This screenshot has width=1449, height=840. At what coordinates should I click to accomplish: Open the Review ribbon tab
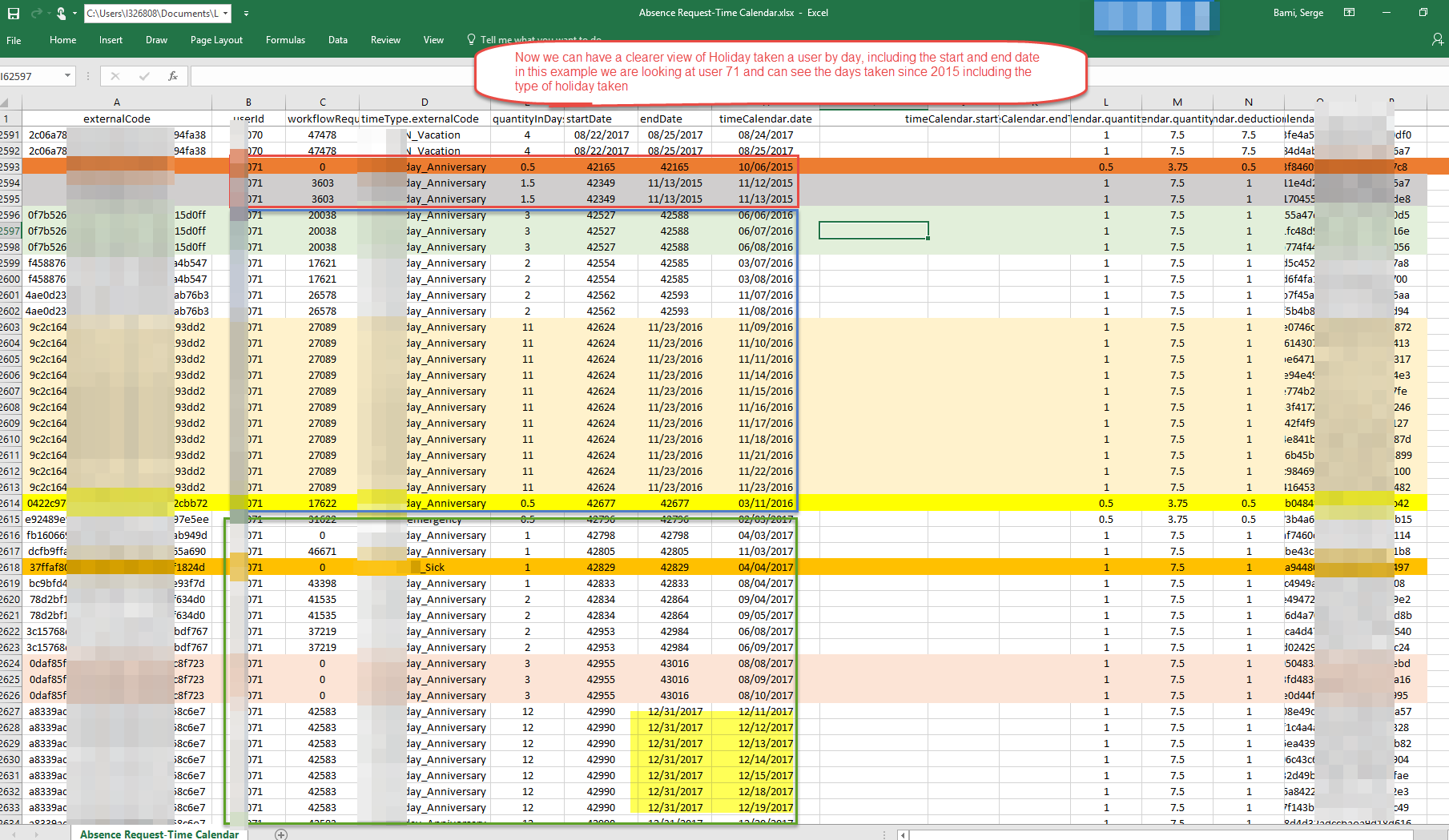[x=385, y=40]
